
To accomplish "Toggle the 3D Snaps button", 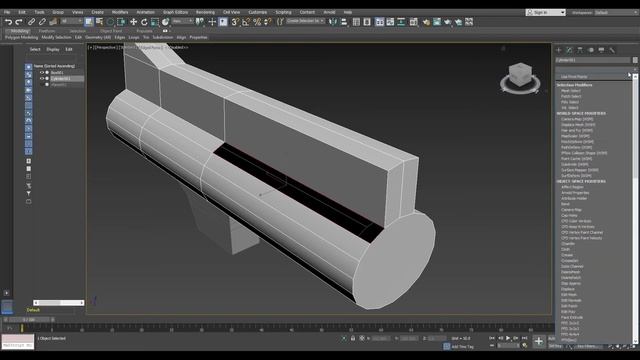I will 235,22.
